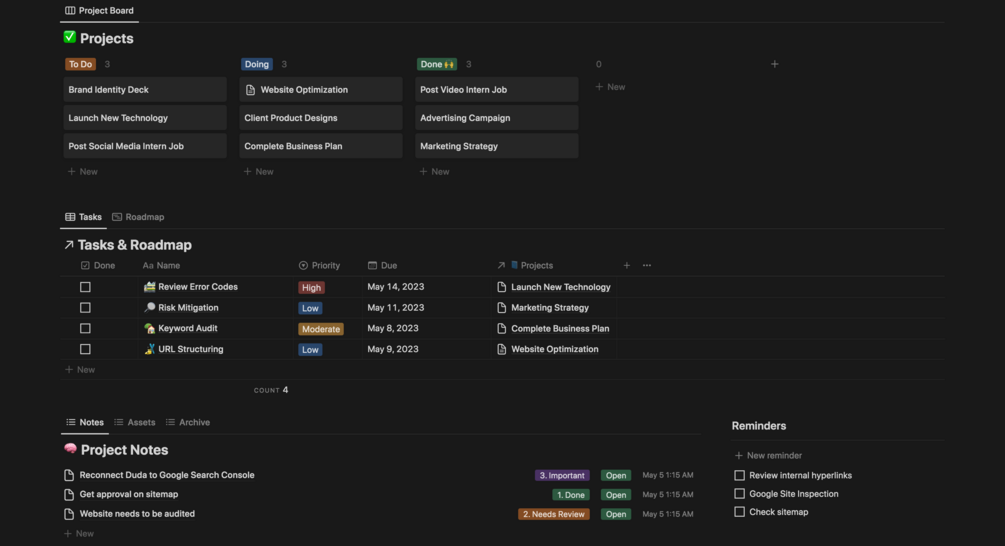Check the Review Error Codes done checkbox
The image size is (1005, 546).
coord(85,287)
